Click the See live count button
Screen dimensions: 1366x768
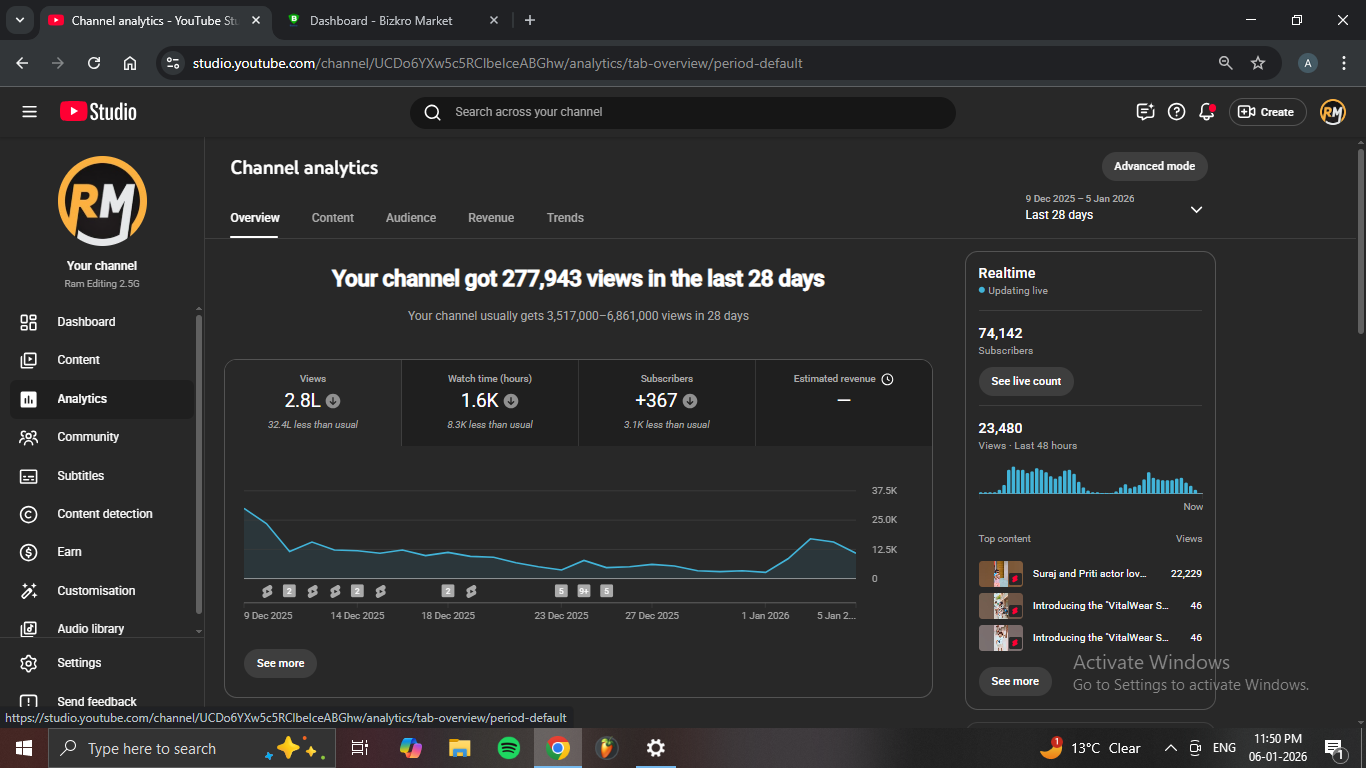[1026, 381]
